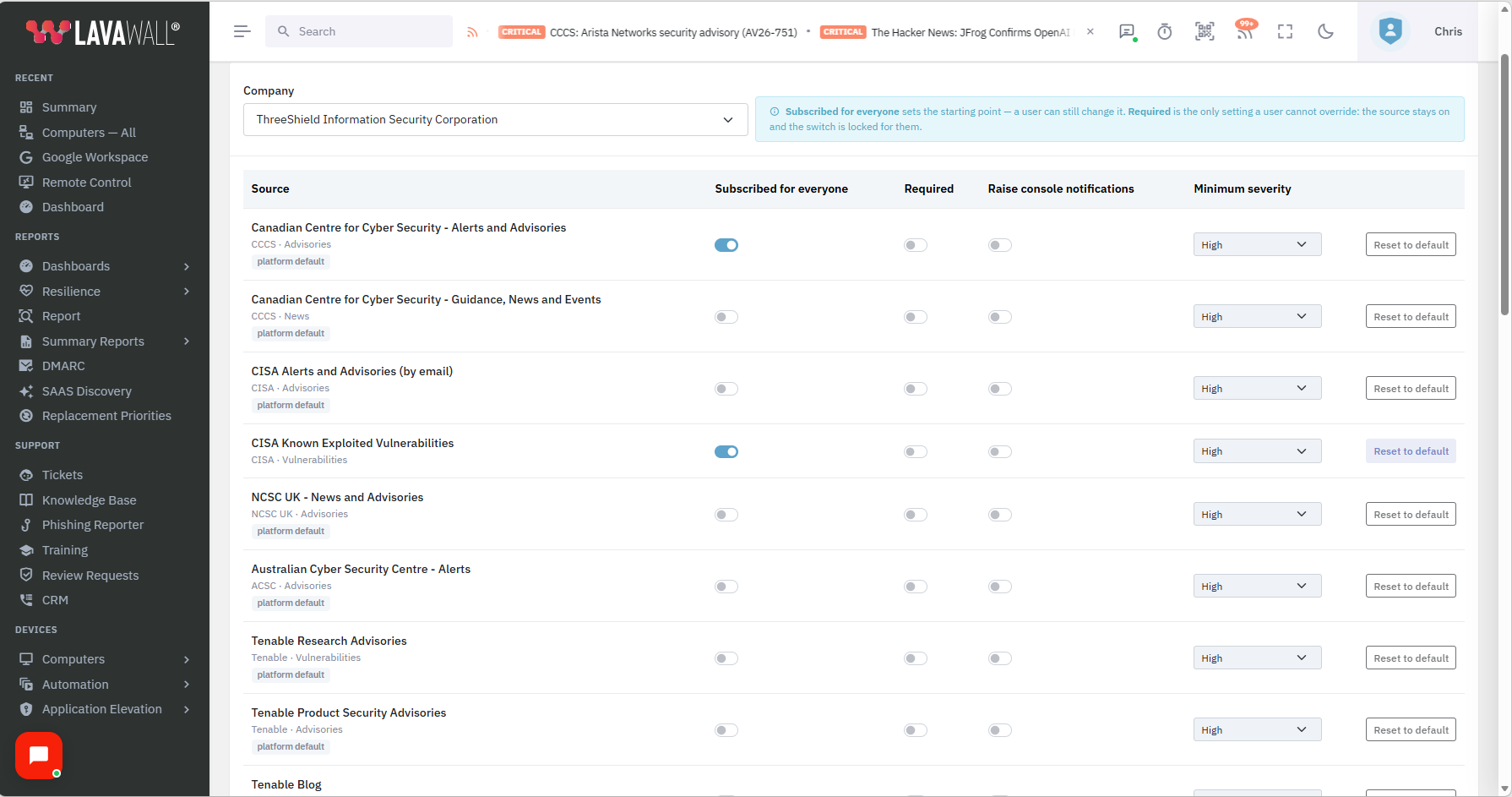Click the DMARC envelope icon
The height and width of the screenshot is (797, 1512).
(26, 366)
